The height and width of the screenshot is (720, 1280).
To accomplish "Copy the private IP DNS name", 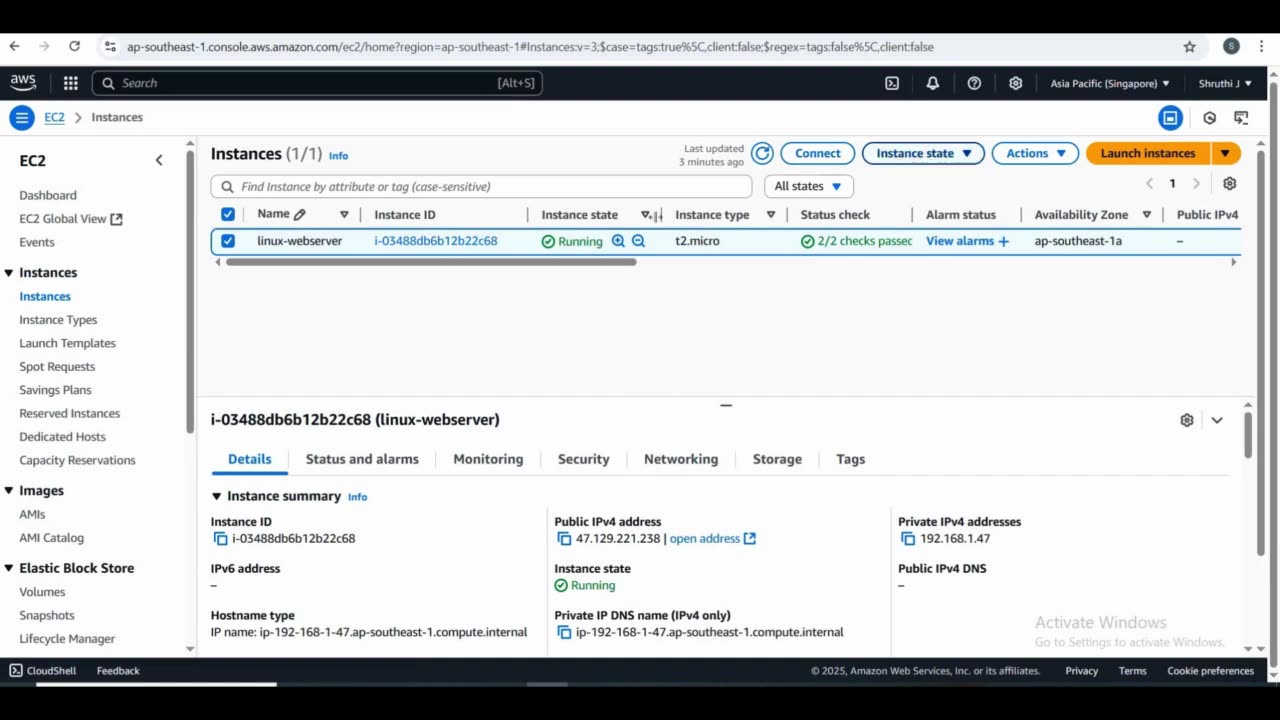I will point(564,633).
